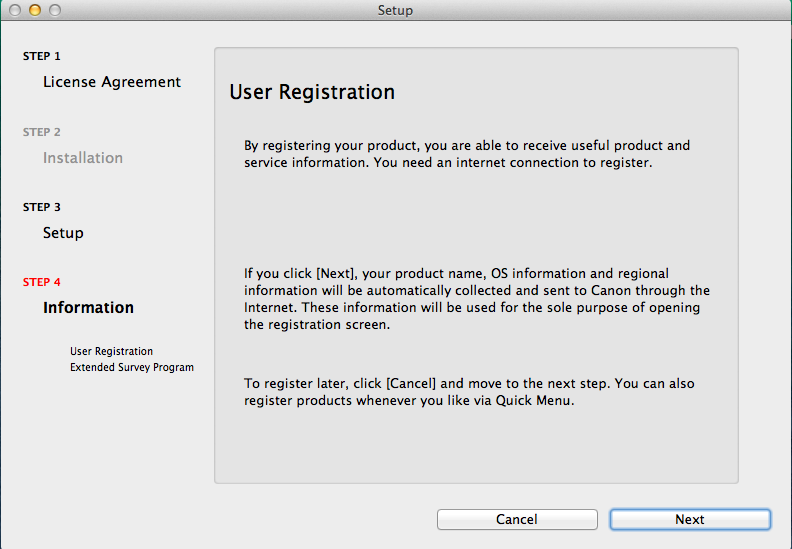Click the STEP 3 label in the sidebar
Image resolution: width=792 pixels, height=549 pixels.
[42, 207]
